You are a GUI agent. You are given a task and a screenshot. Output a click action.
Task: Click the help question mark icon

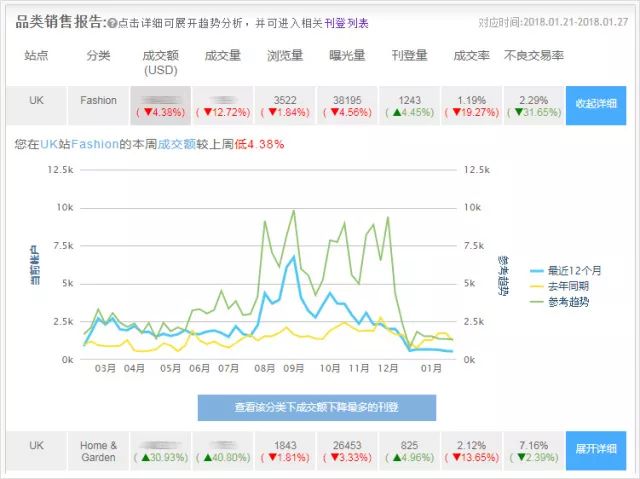pyautogui.click(x=113, y=23)
